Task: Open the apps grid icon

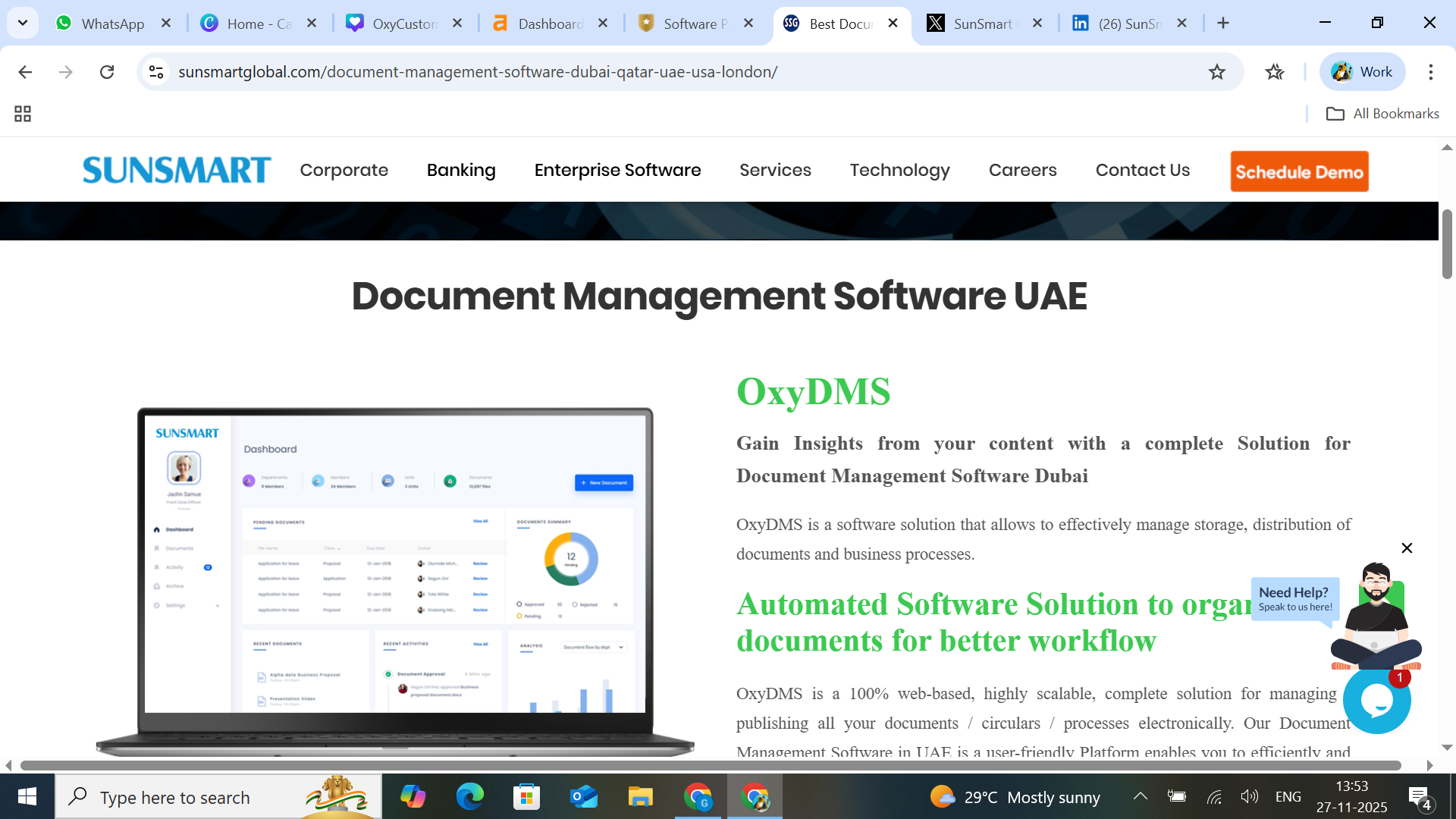Action: tap(23, 114)
